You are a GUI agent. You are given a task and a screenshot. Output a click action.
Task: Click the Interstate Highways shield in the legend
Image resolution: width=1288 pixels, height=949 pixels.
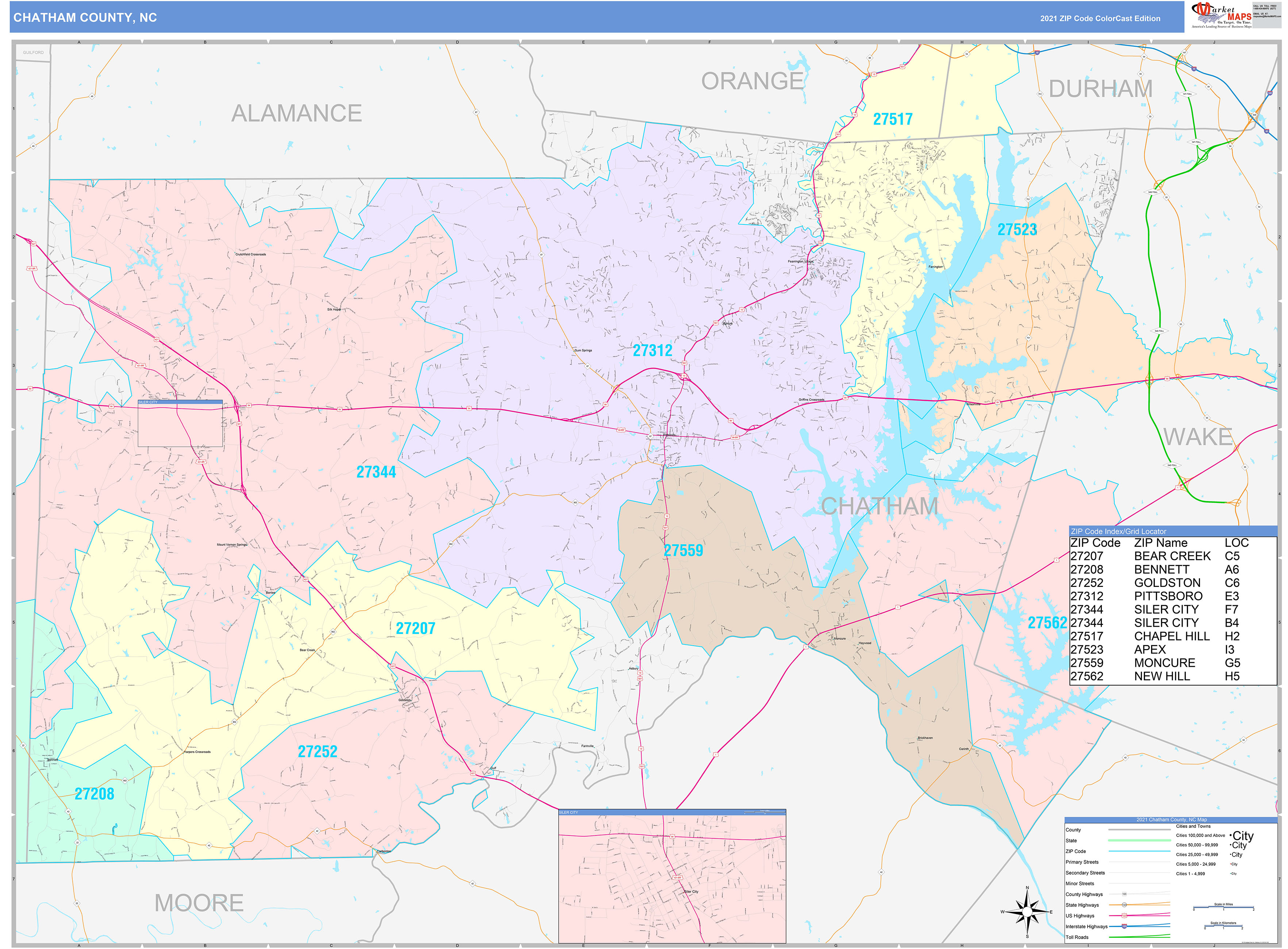click(x=1124, y=926)
